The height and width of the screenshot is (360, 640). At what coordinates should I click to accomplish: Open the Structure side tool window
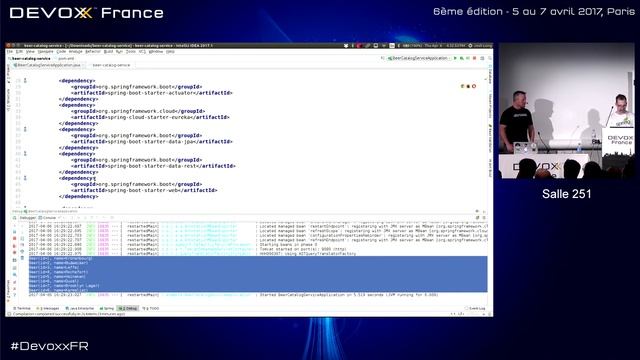(x=8, y=100)
